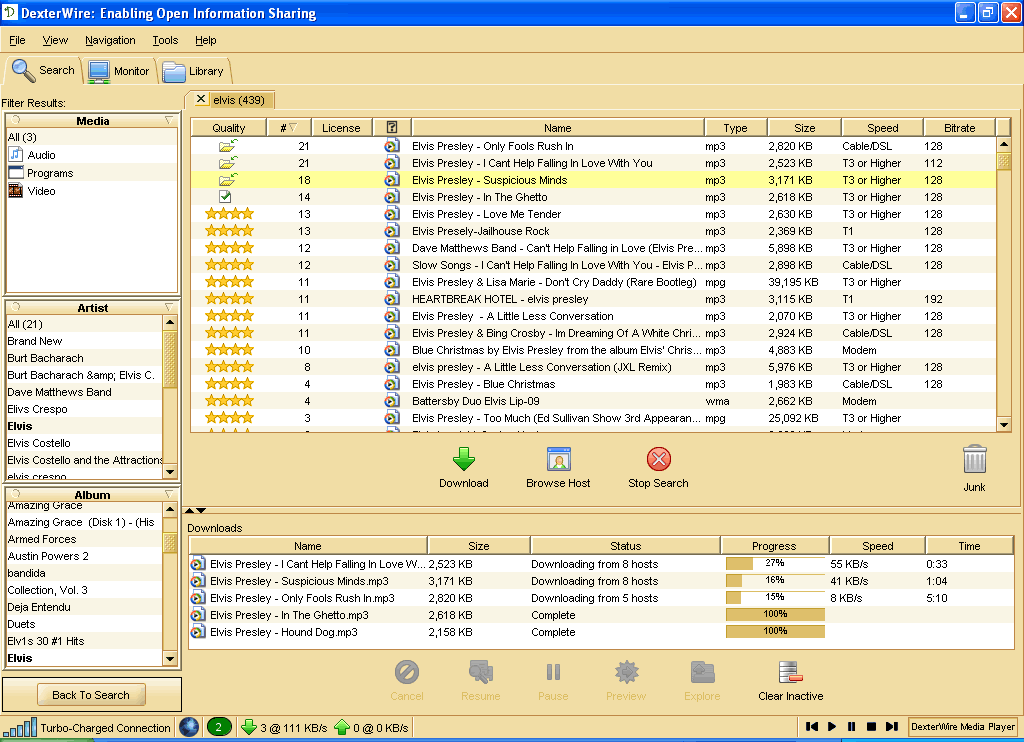Screen dimensions: 1024x742
Task: Click the Pause download icon
Action: point(553,672)
